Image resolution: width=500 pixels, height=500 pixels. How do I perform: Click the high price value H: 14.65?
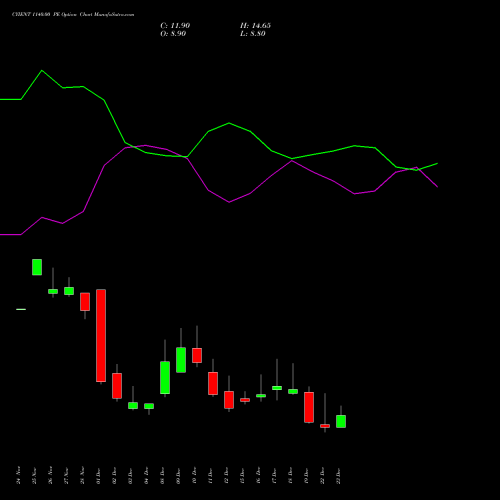pos(255,26)
